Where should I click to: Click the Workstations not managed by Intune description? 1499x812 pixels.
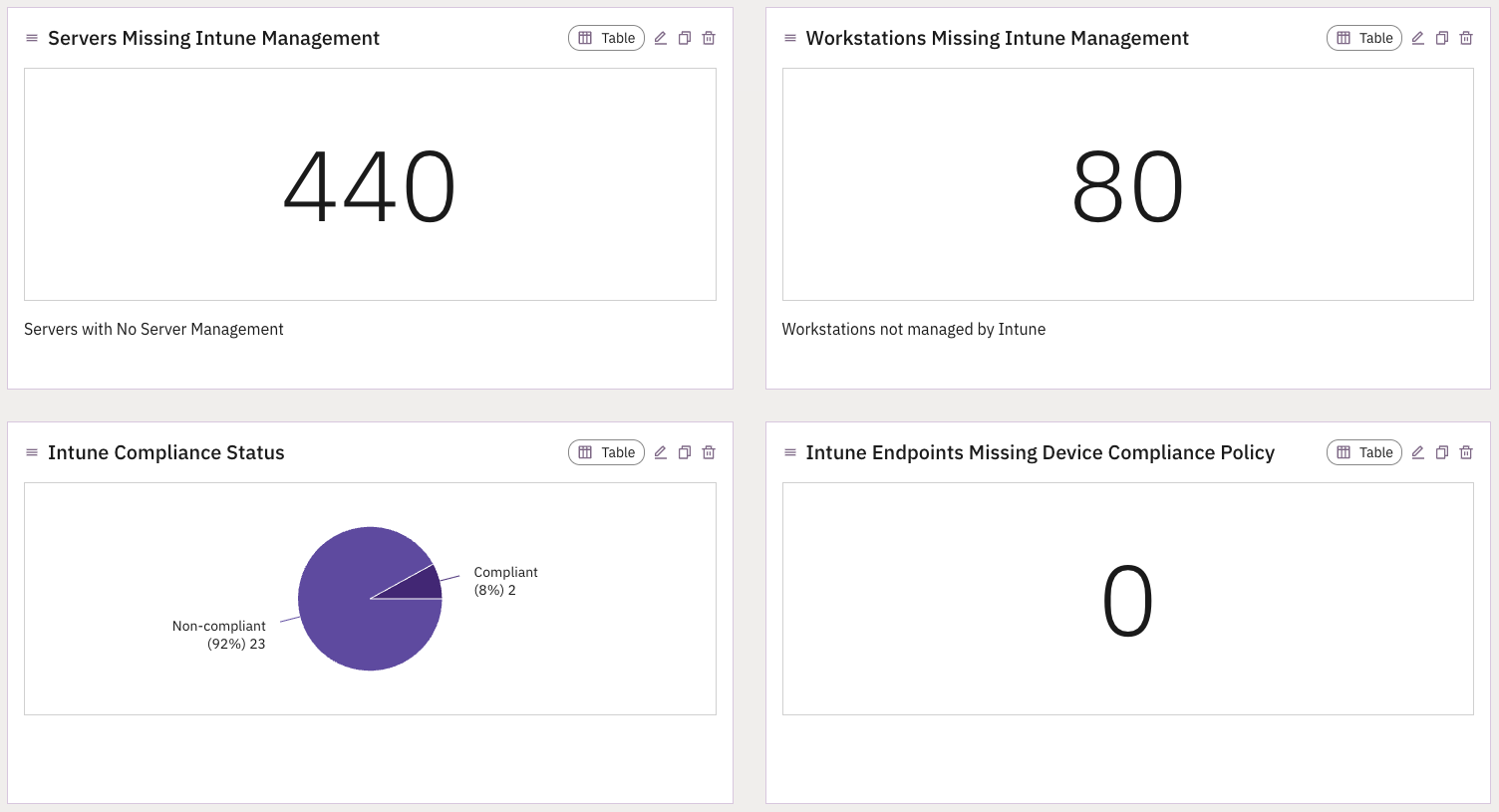tap(913, 329)
